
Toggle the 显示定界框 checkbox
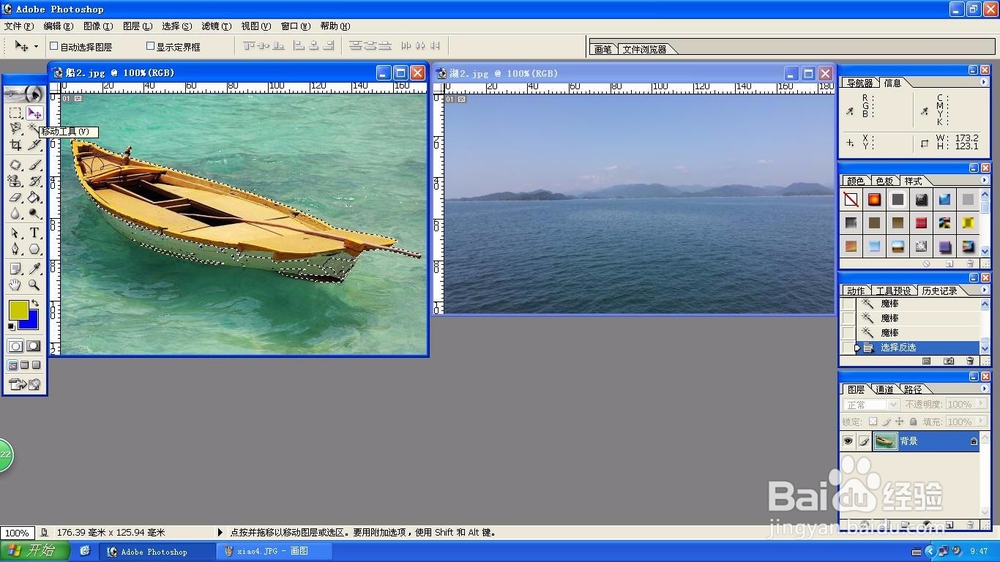[x=151, y=46]
